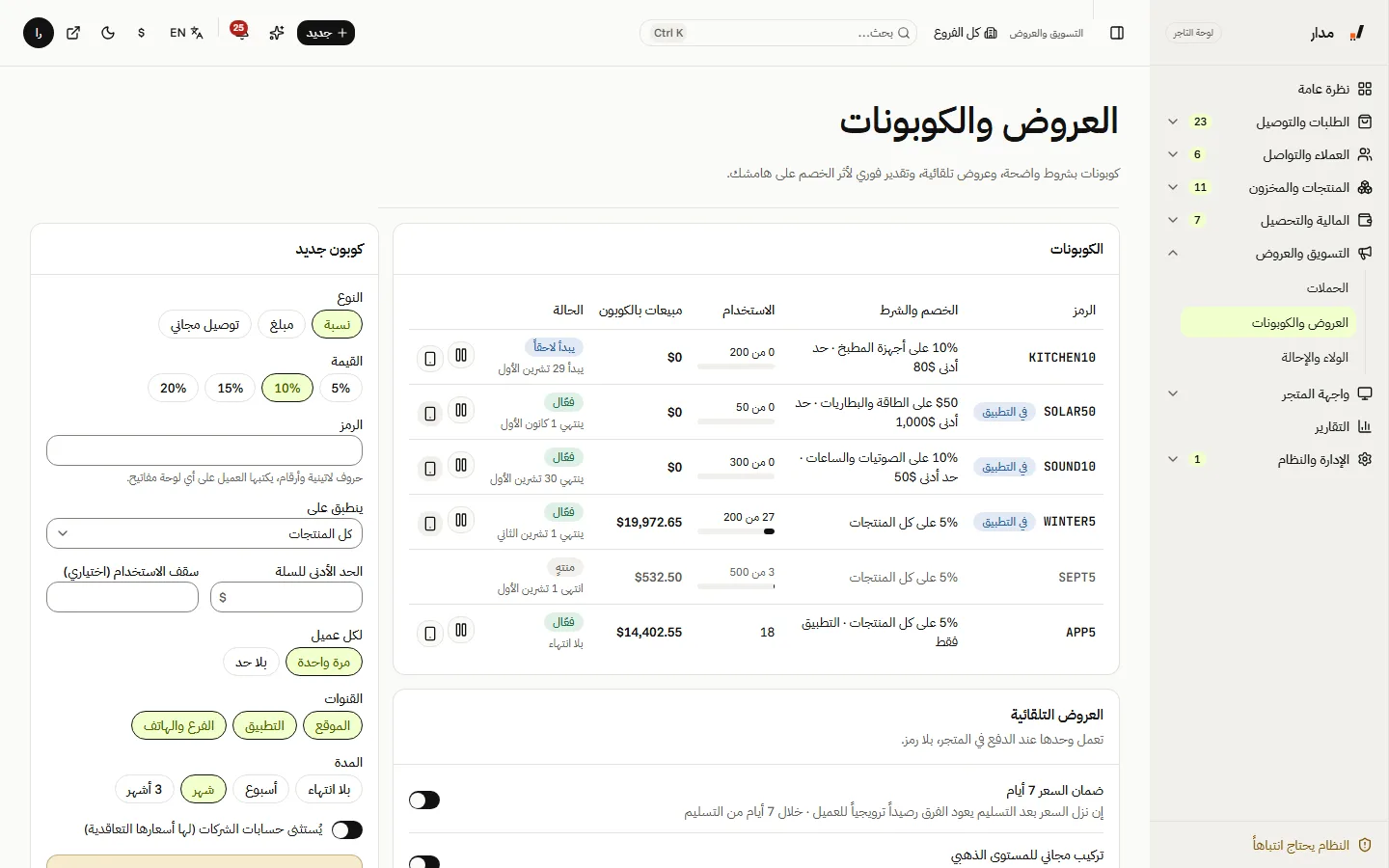Open النظام يحتاج انتباهاً alert link

[1312, 845]
